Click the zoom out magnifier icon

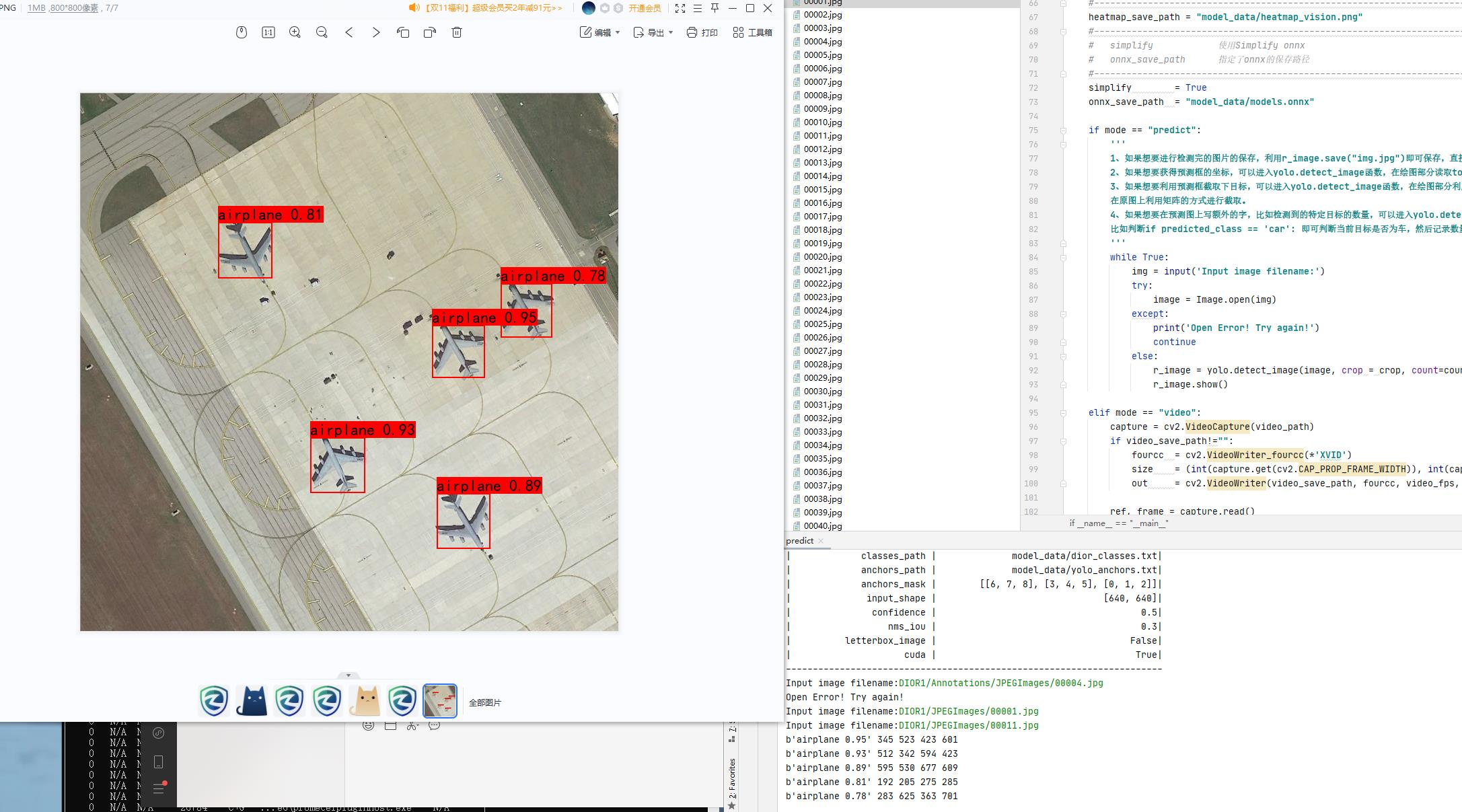point(322,32)
